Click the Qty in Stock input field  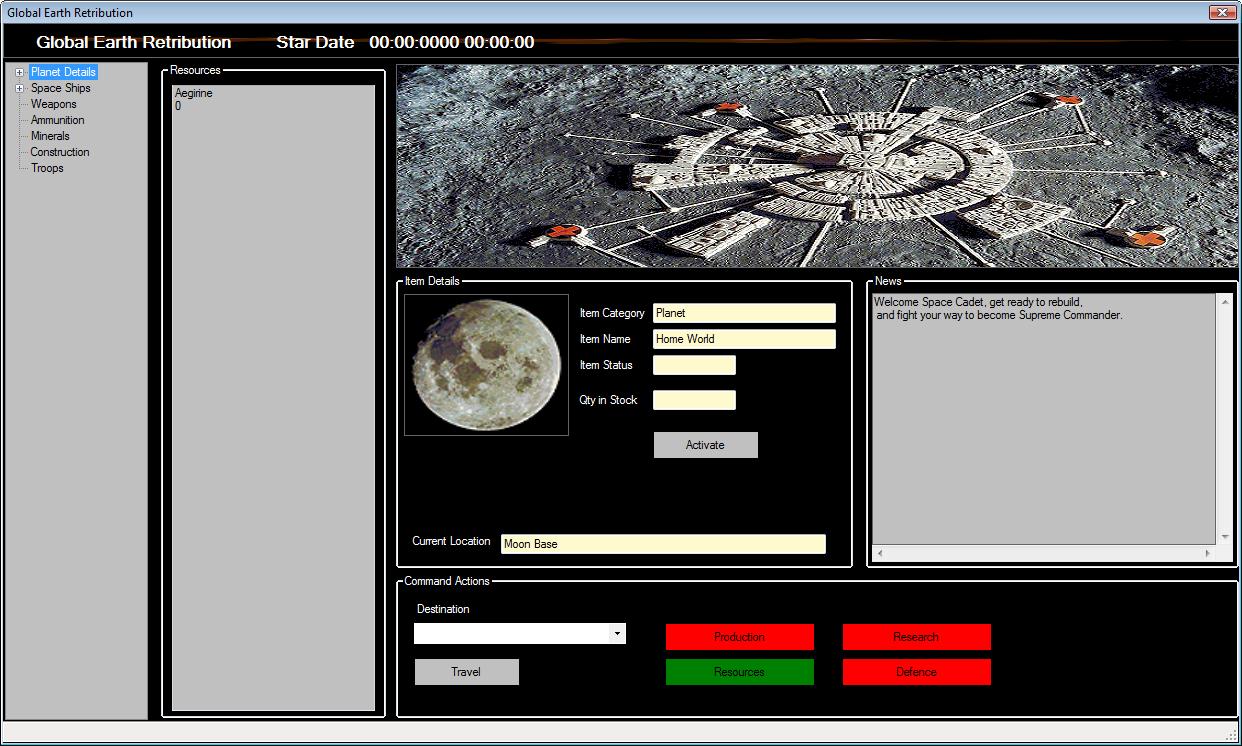694,399
